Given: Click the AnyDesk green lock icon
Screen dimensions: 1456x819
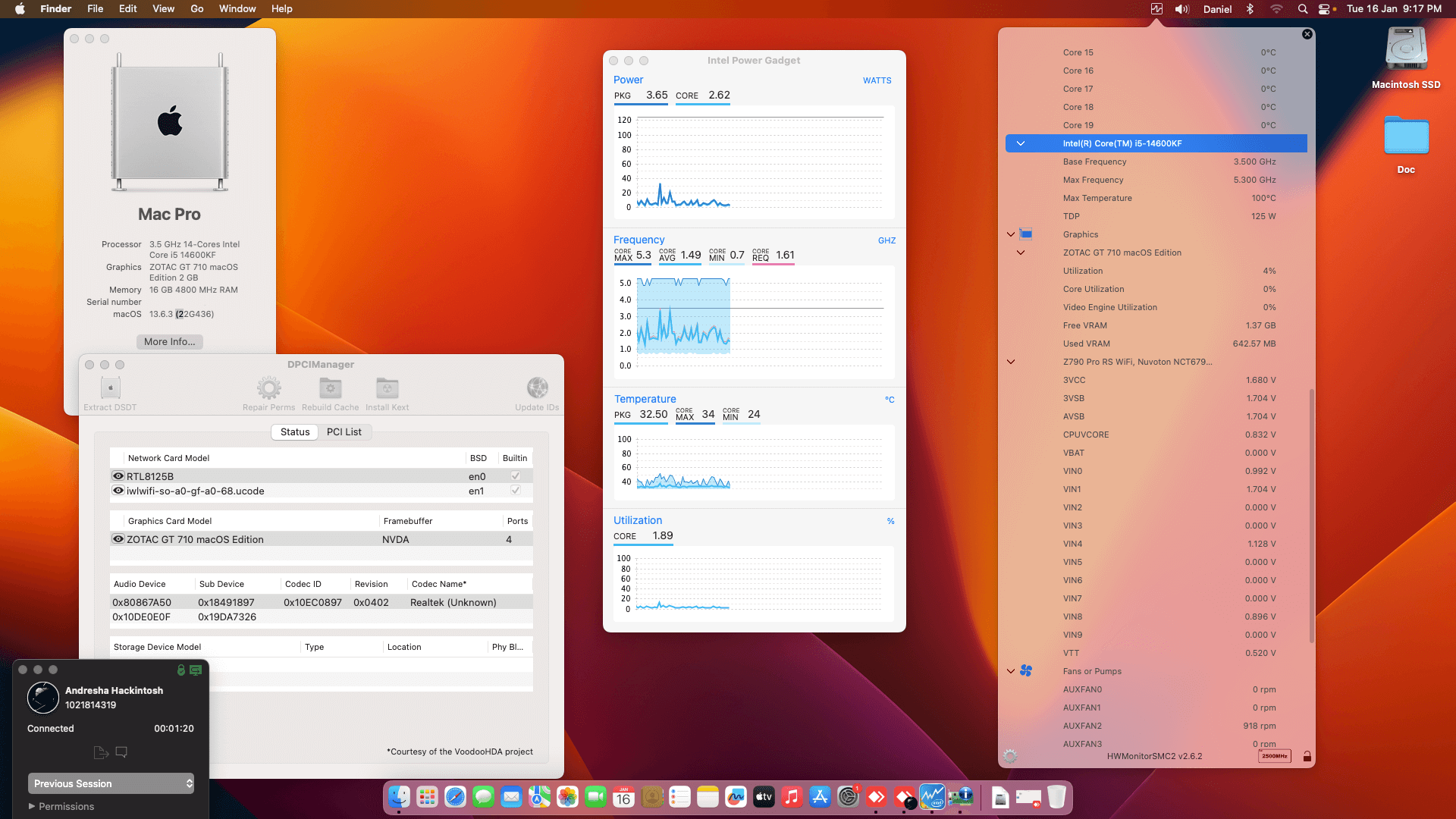Looking at the screenshot, I should 181,670.
